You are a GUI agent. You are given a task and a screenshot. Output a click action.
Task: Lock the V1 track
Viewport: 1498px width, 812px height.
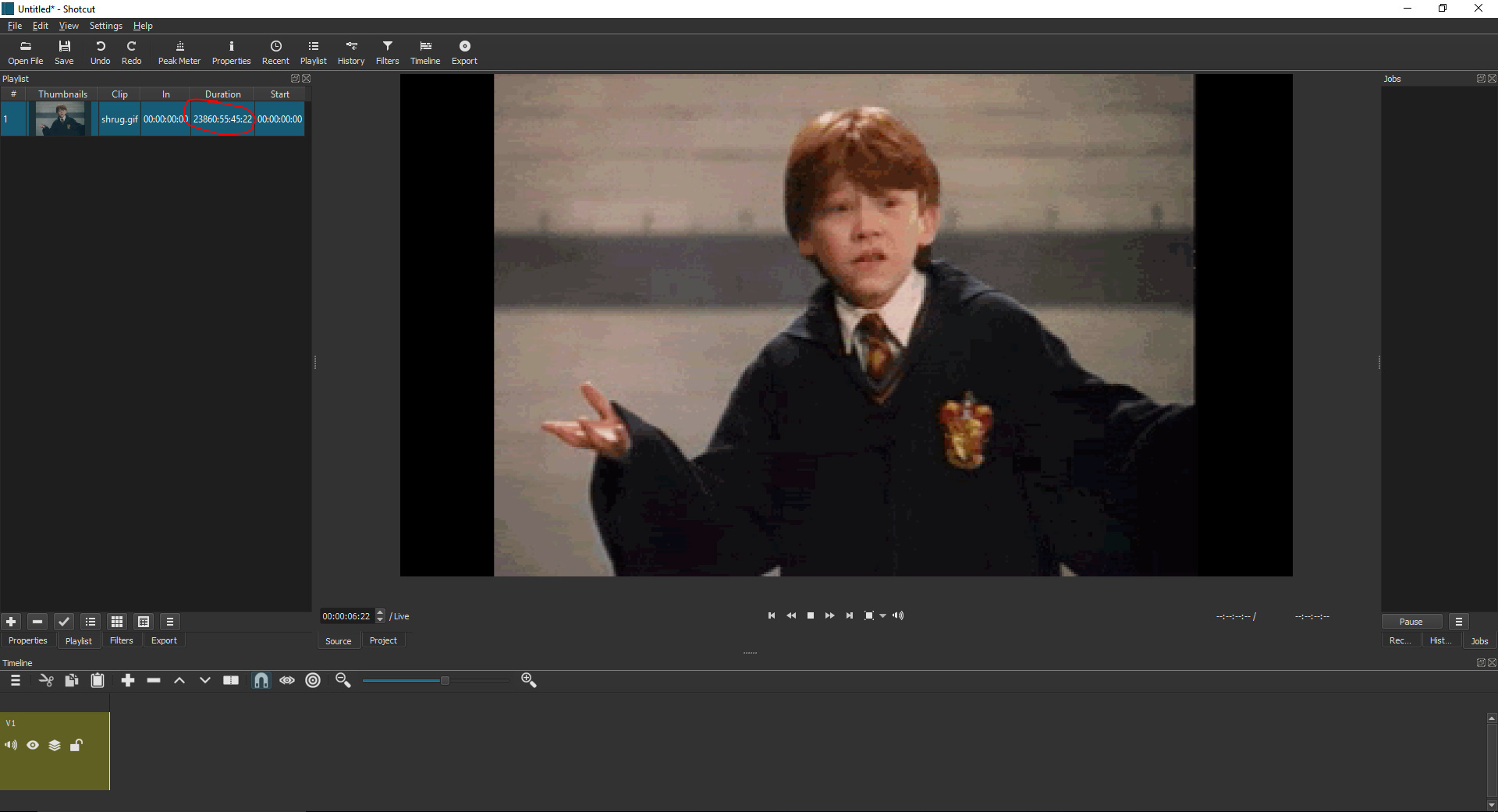(x=76, y=745)
